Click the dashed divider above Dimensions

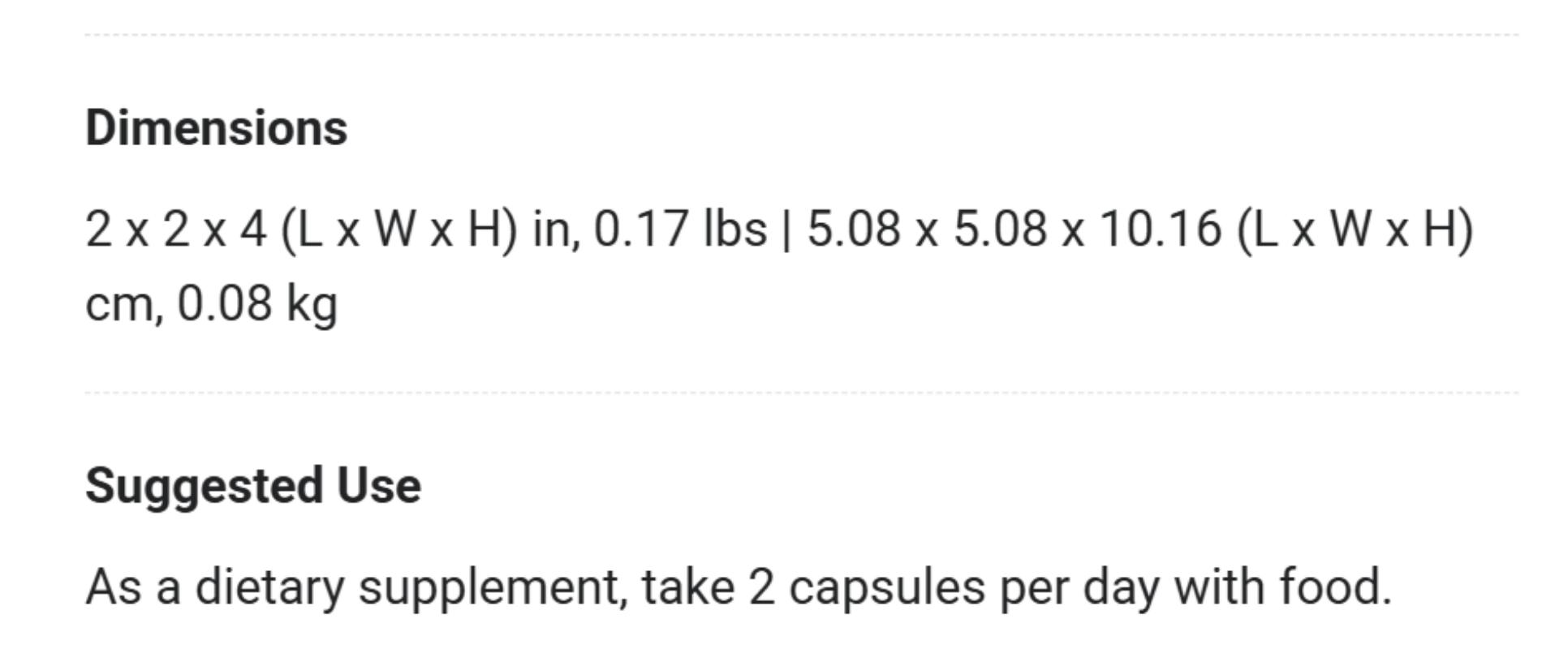[801, 35]
